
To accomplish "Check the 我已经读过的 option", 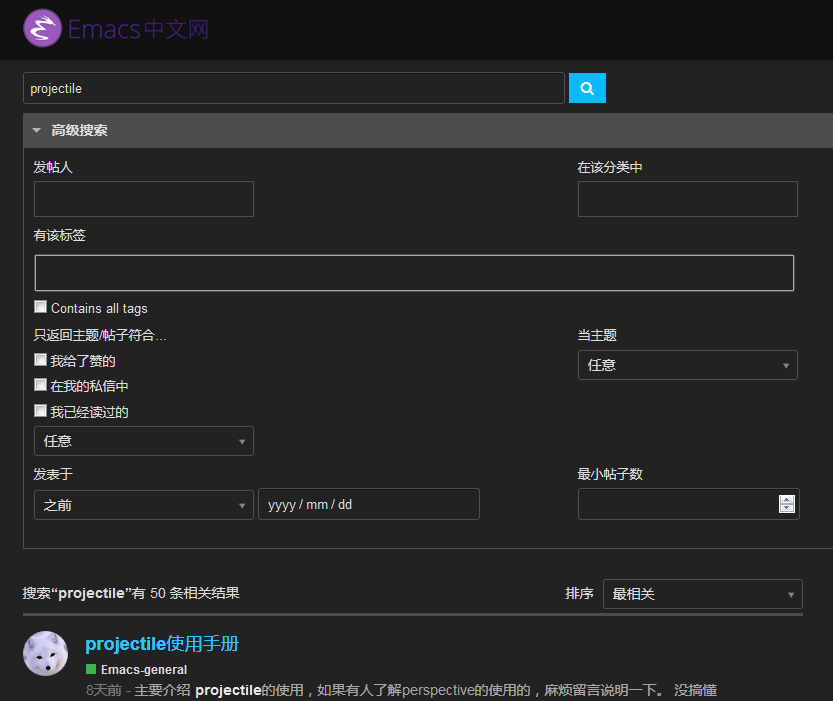I will tap(40, 411).
